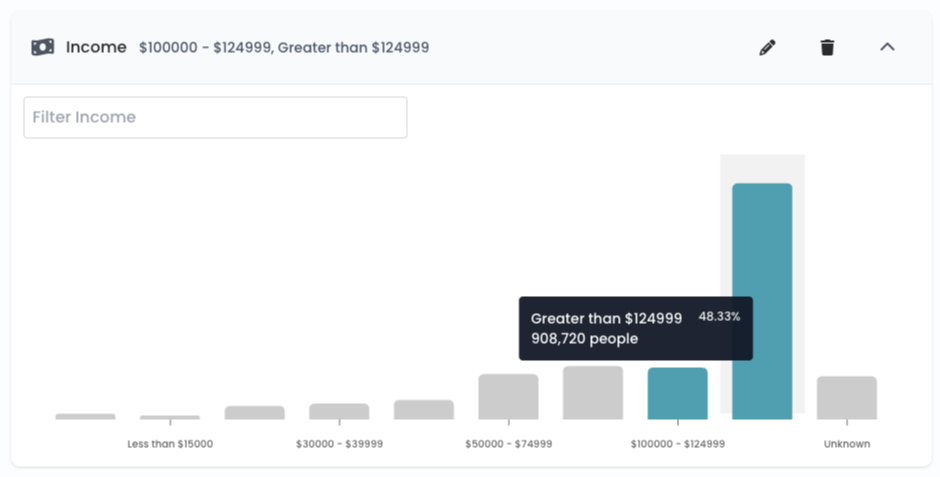Select the Greater than $124999 bar
The image size is (940, 477).
(762, 301)
